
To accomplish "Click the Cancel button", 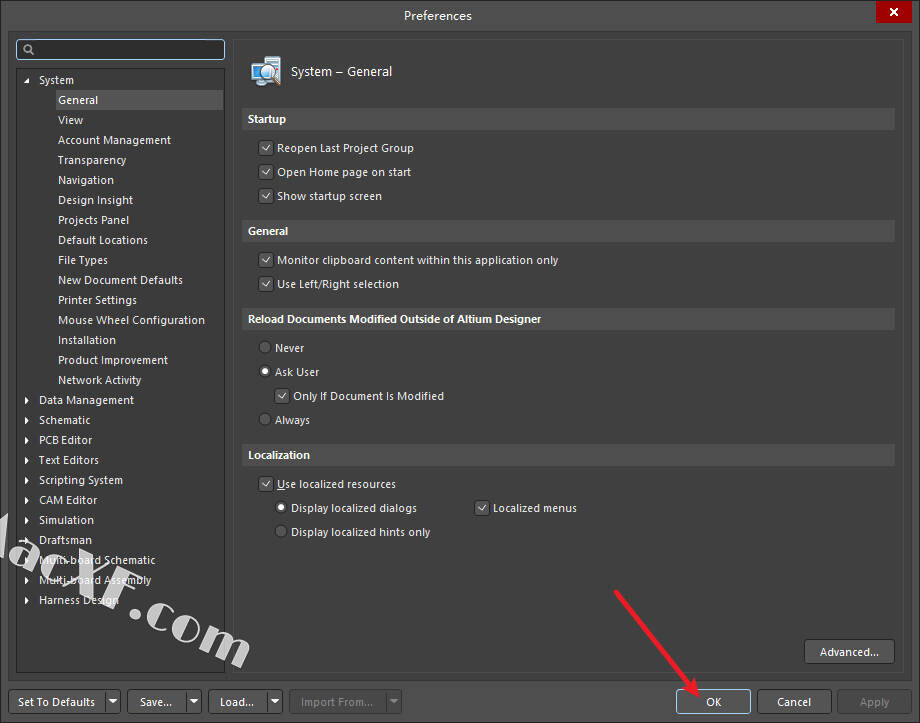I will point(794,701).
